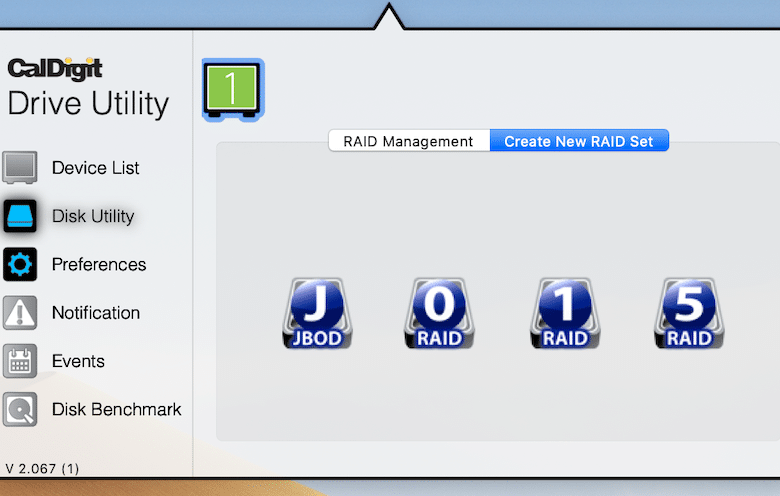
Task: Open Preferences from the sidebar label
Action: click(x=99, y=265)
